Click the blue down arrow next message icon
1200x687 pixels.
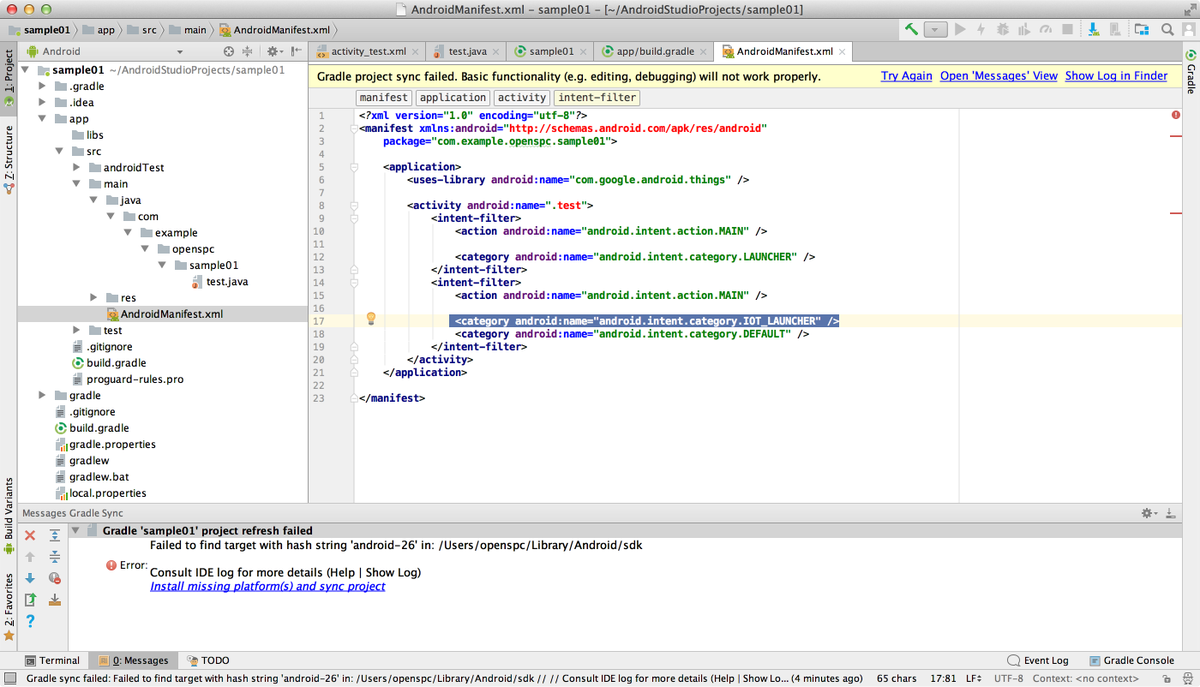click(x=30, y=578)
